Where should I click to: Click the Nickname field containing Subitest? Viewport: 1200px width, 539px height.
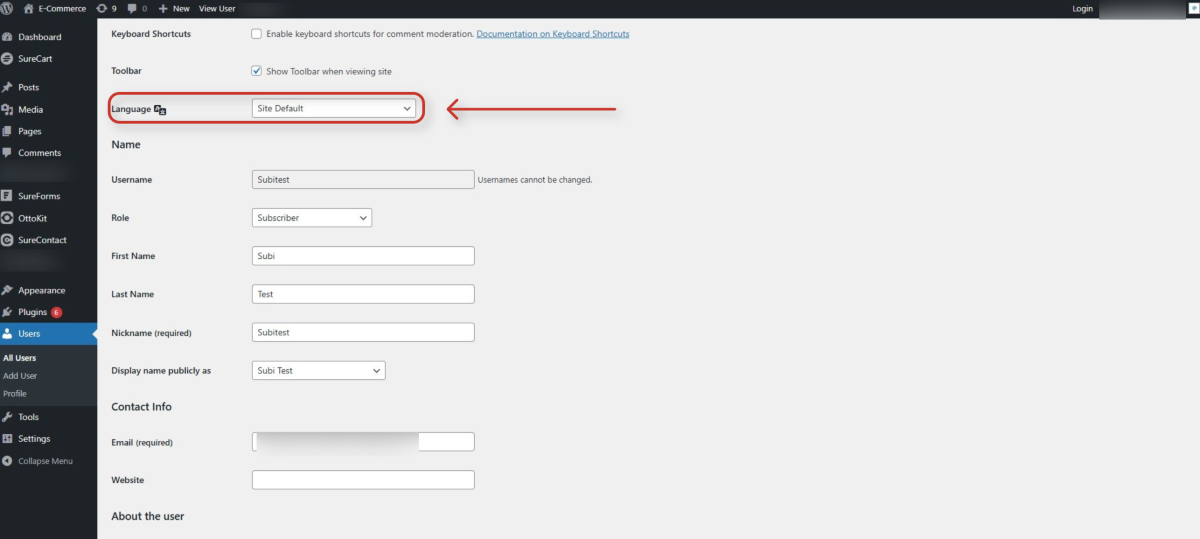[x=363, y=332]
